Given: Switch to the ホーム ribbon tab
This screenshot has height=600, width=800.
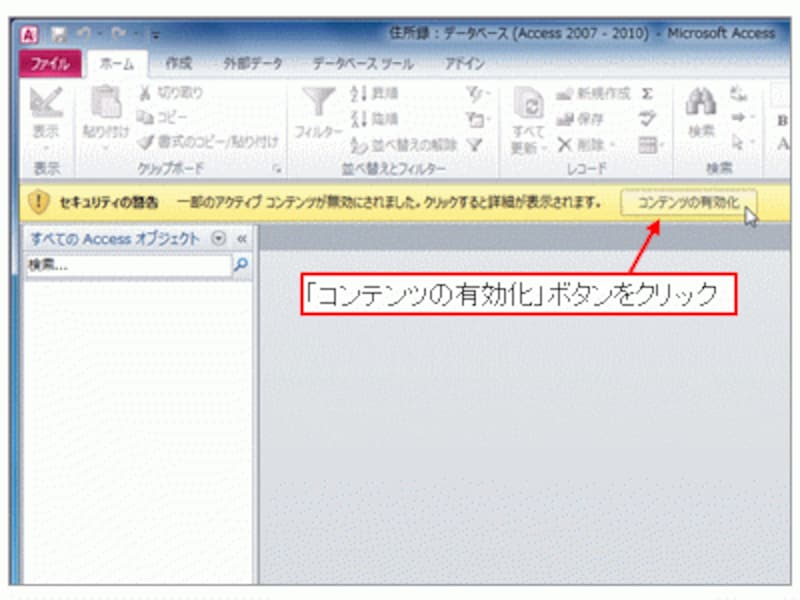Looking at the screenshot, I should pyautogui.click(x=117, y=64).
